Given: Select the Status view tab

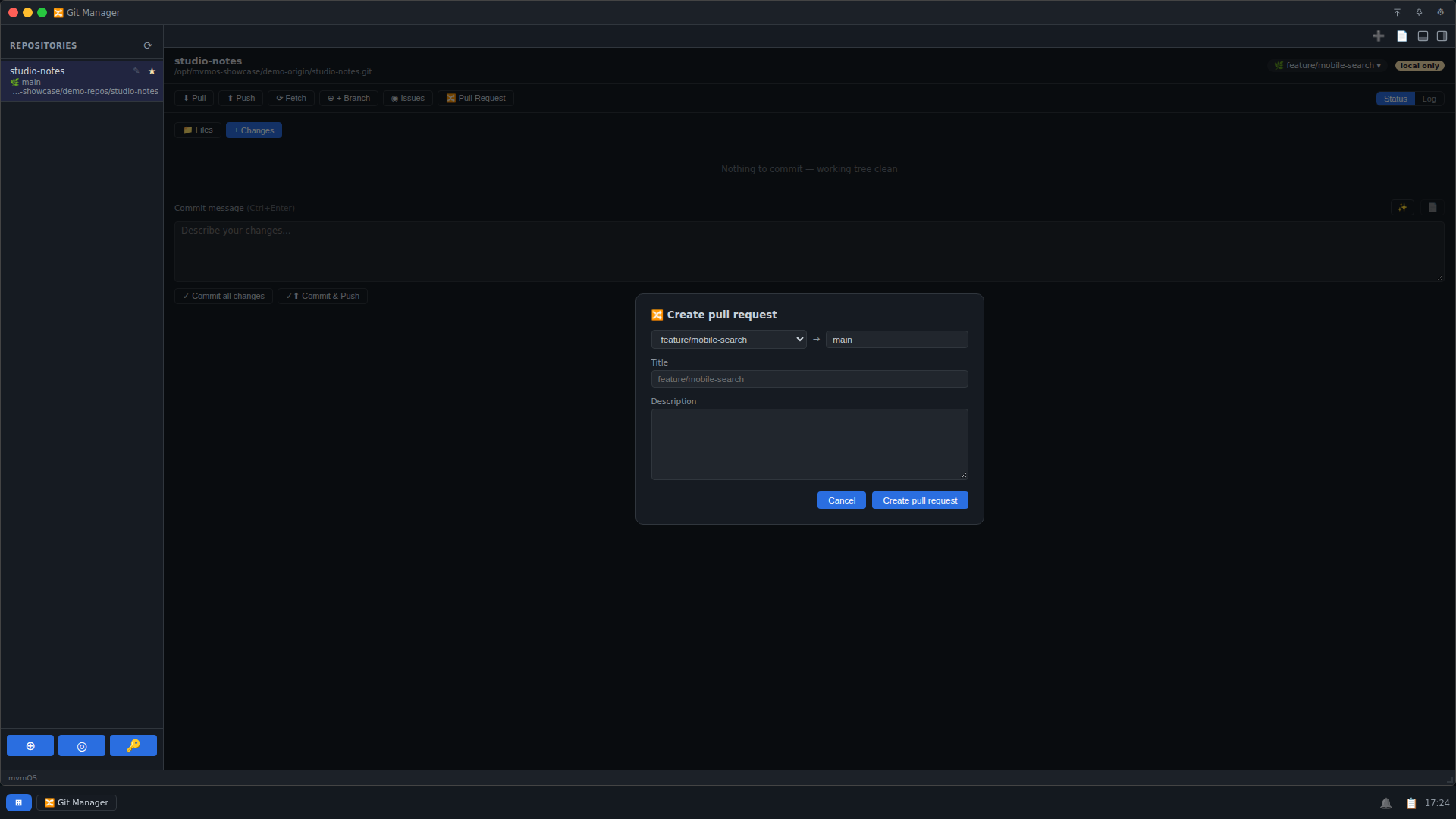Looking at the screenshot, I should (x=1395, y=99).
